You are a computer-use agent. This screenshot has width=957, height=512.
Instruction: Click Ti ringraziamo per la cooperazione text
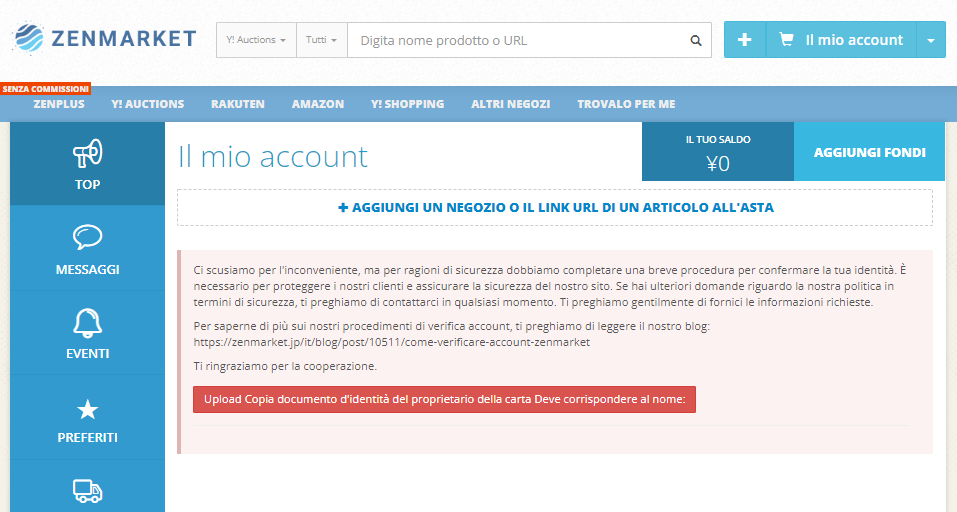285,367
